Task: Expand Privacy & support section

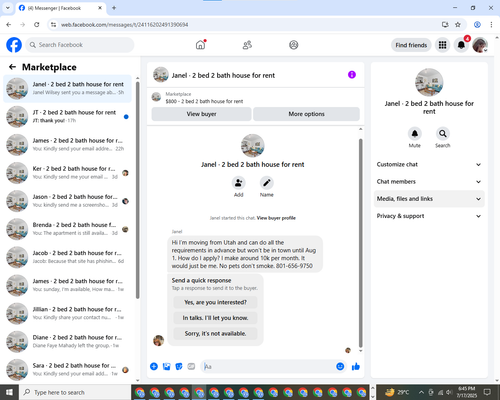Action: [429, 216]
